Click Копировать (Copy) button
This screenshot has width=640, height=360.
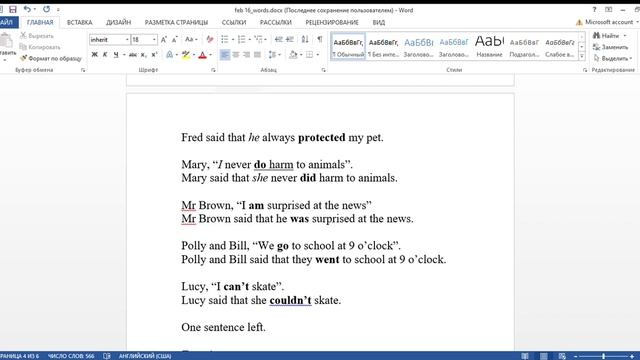pos(40,47)
